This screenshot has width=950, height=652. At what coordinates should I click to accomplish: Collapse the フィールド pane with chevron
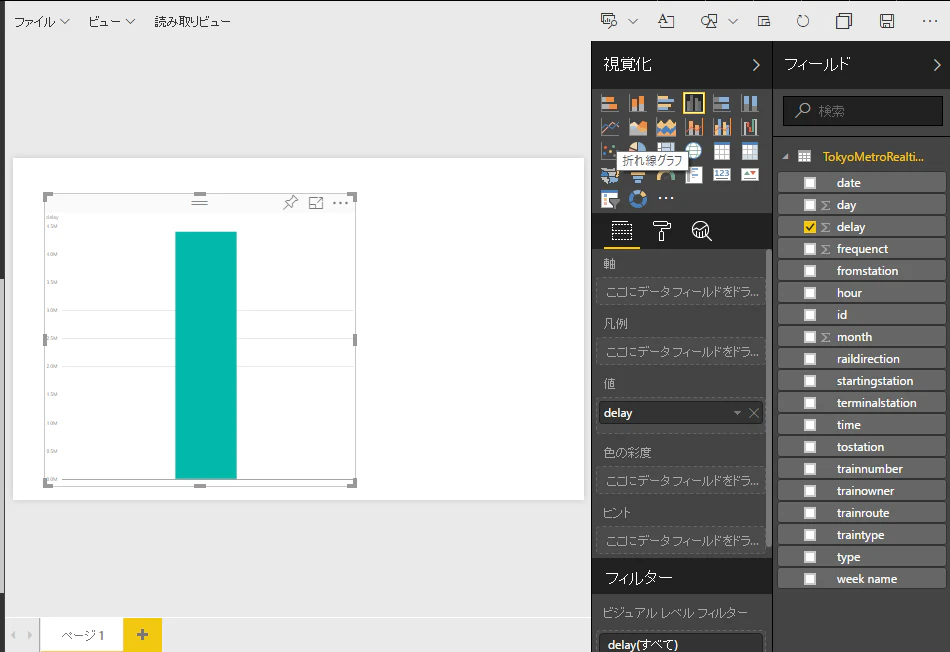click(937, 65)
